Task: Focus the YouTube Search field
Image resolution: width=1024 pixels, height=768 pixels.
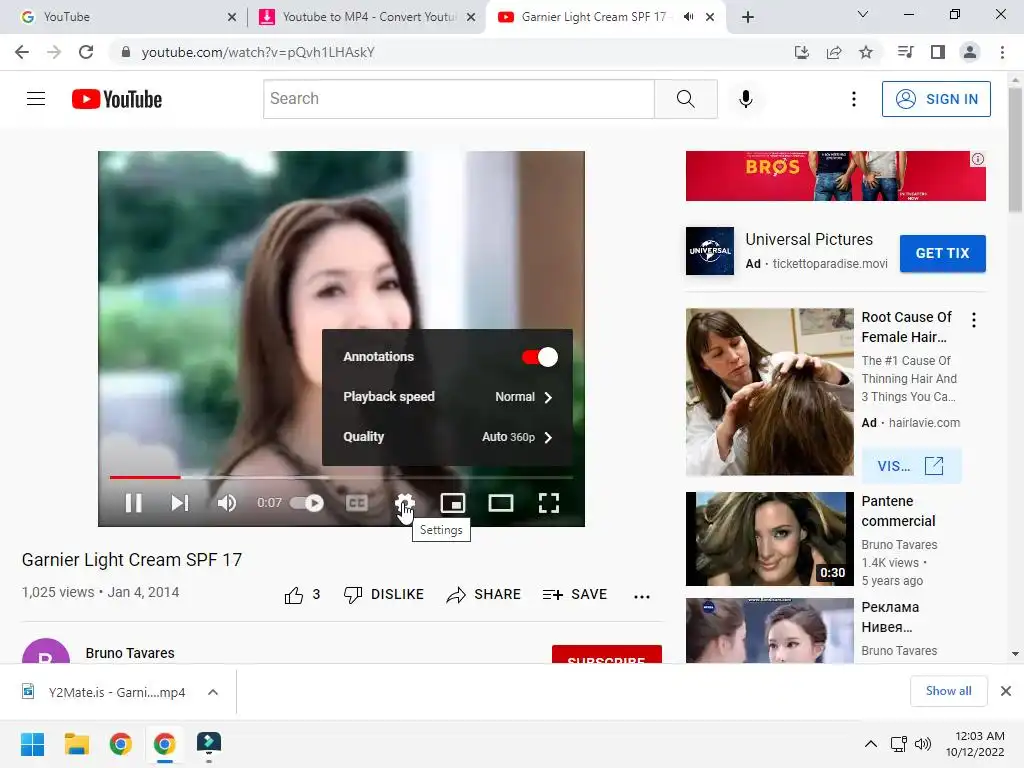Action: [x=458, y=99]
